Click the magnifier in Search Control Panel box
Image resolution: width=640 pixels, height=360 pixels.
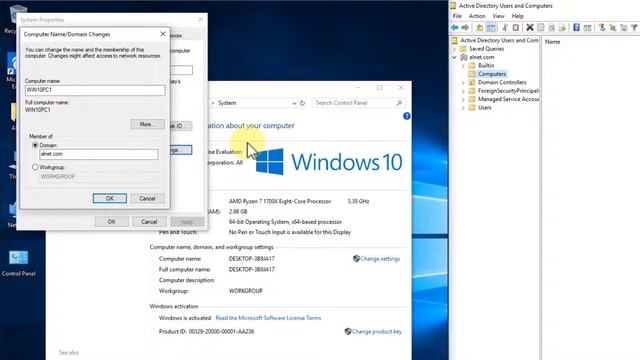399,103
